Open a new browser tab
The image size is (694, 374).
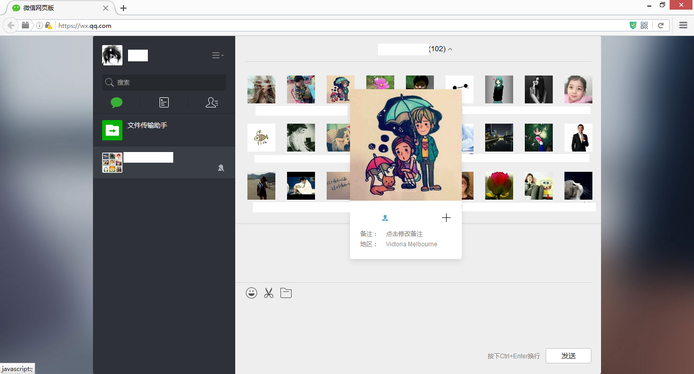[123, 8]
